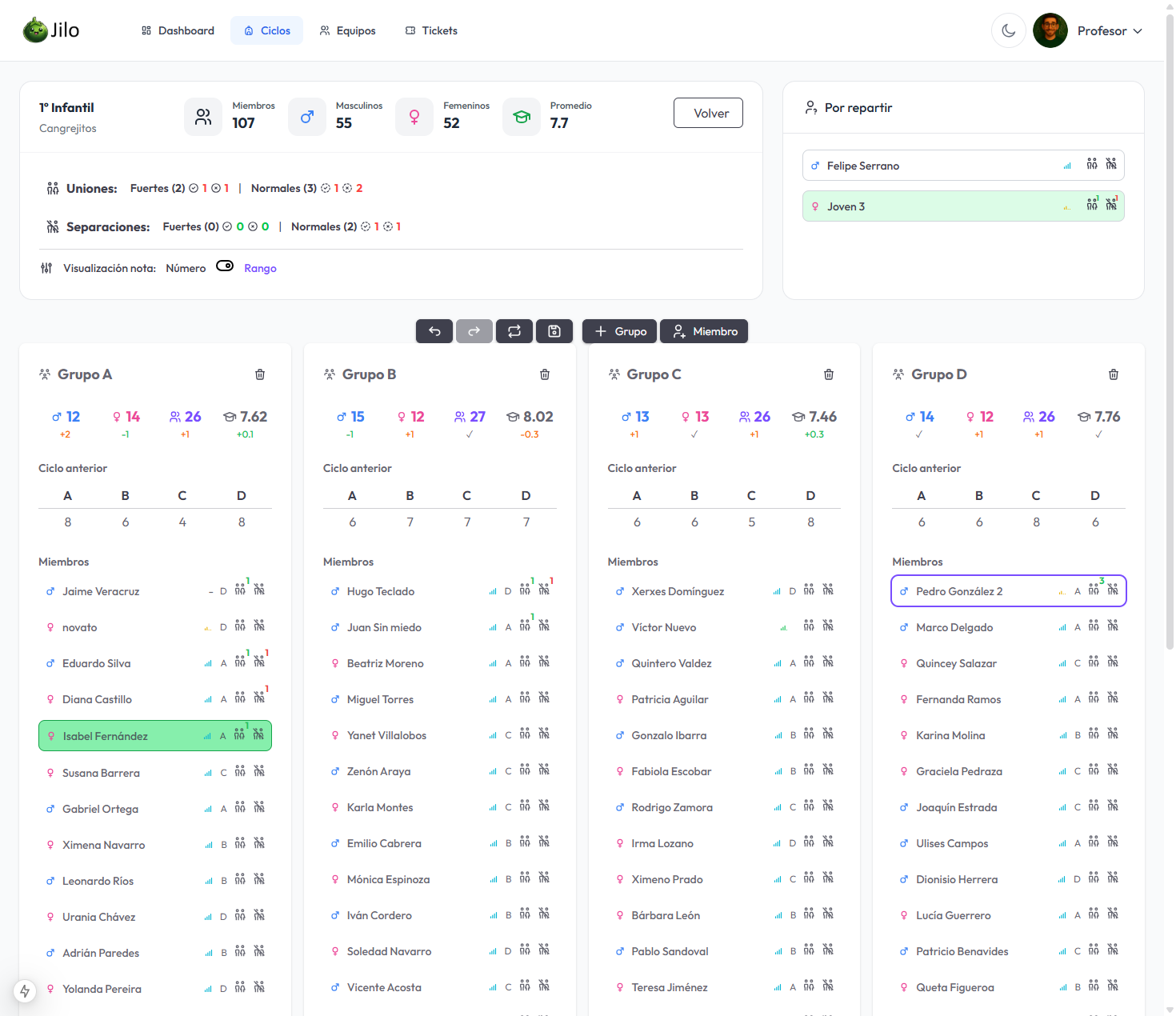Delete Grupo A with trash icon
Screen dimensions: 1176x1016
point(260,374)
